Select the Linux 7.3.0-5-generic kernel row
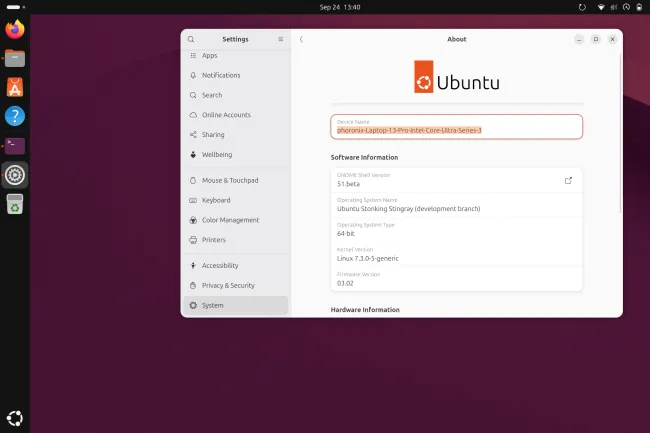 tap(456, 254)
